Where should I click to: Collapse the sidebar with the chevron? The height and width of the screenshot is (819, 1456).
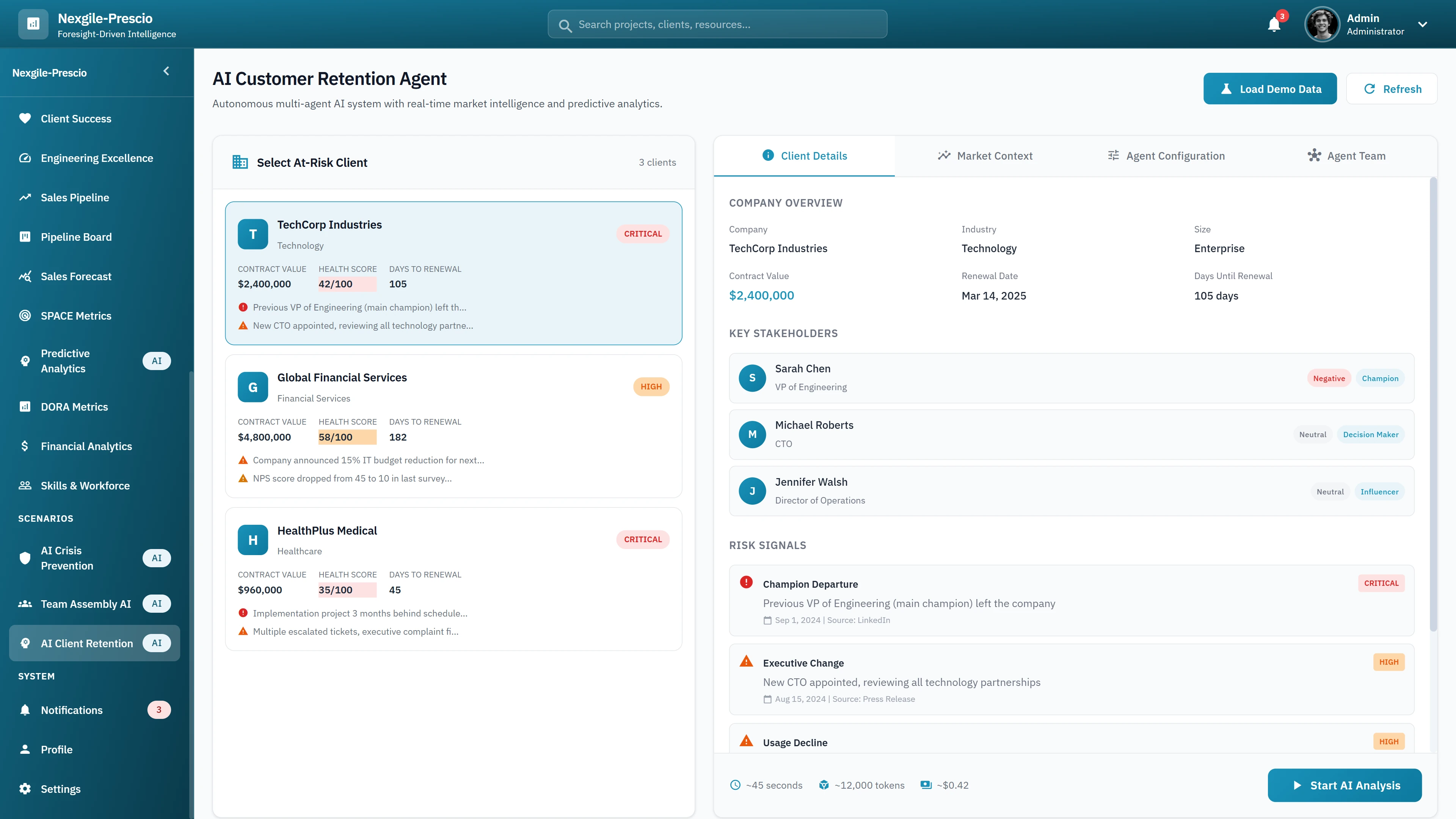pos(166,71)
